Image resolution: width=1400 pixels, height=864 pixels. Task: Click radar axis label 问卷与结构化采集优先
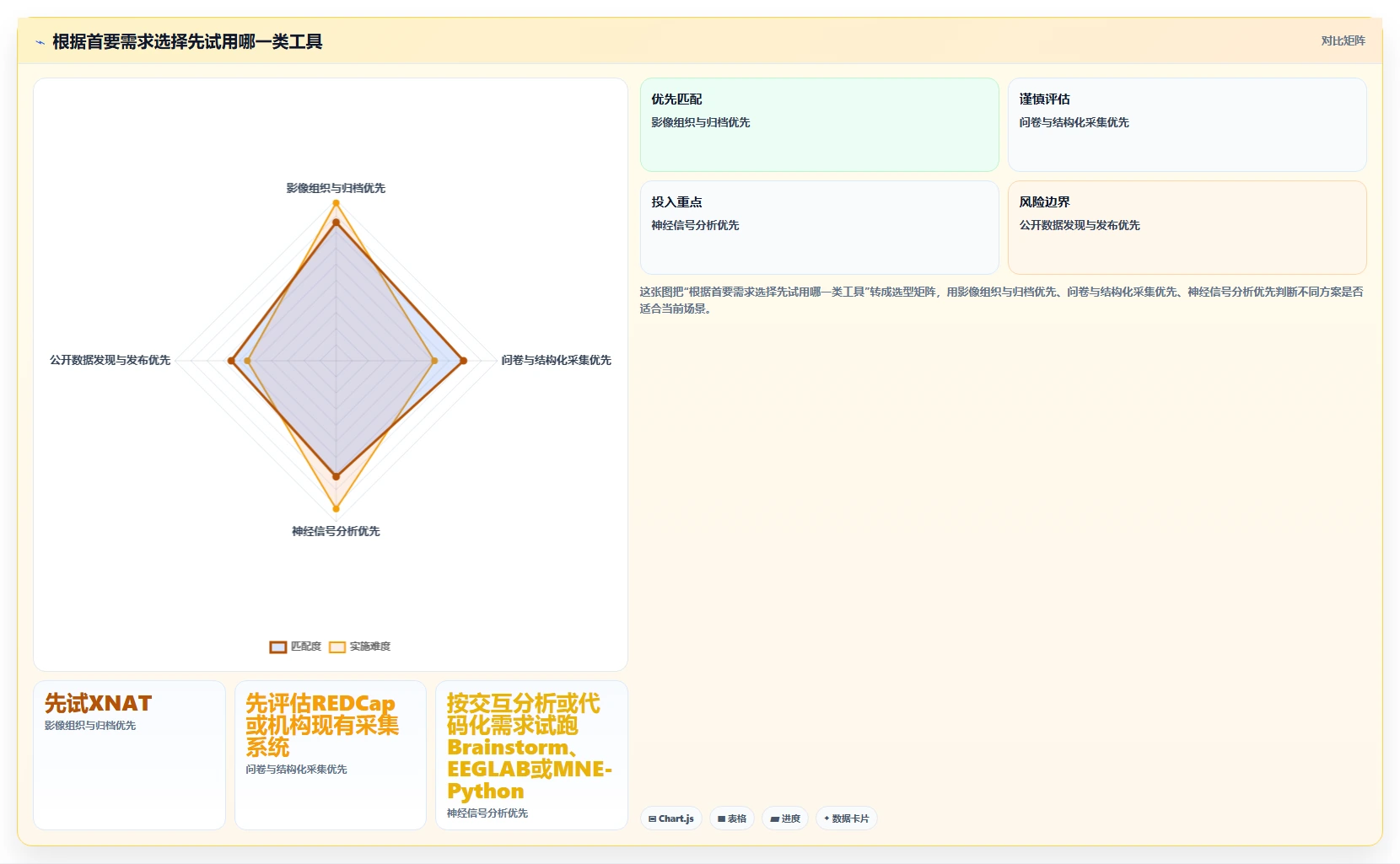pos(557,360)
